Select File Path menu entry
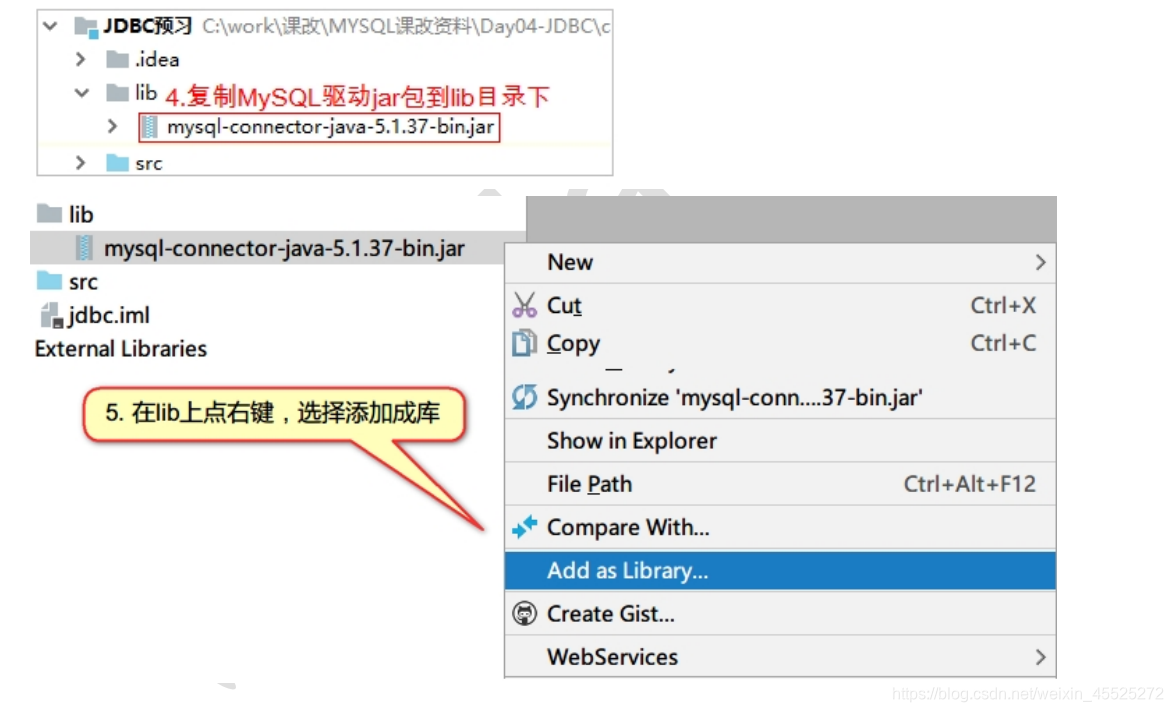Screen dimensions: 1173x712 [x=780, y=484]
